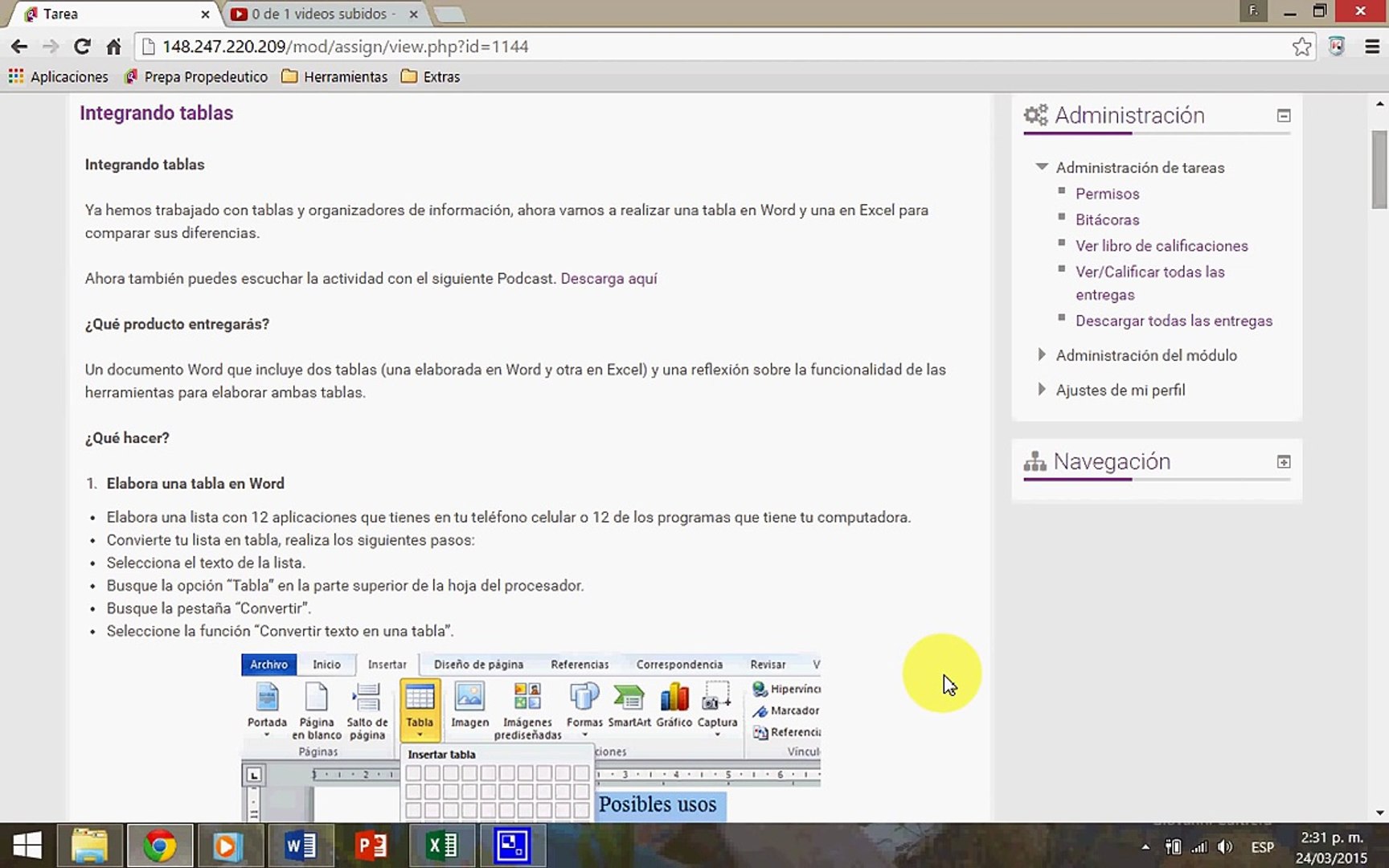The image size is (1389, 868).
Task: Click the 'Integrando tablas' purple heading
Action: (x=156, y=113)
